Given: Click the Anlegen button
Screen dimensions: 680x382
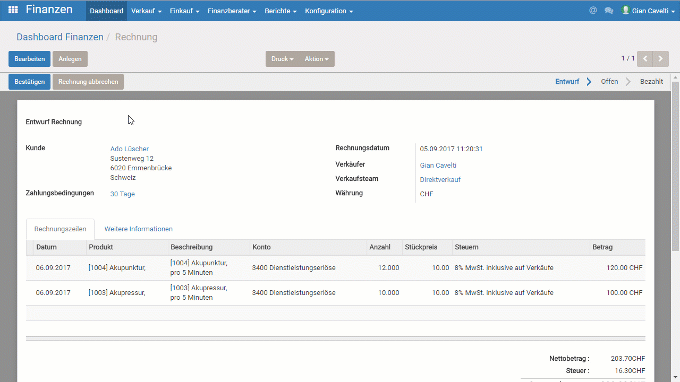Looking at the screenshot, I should point(70,59).
